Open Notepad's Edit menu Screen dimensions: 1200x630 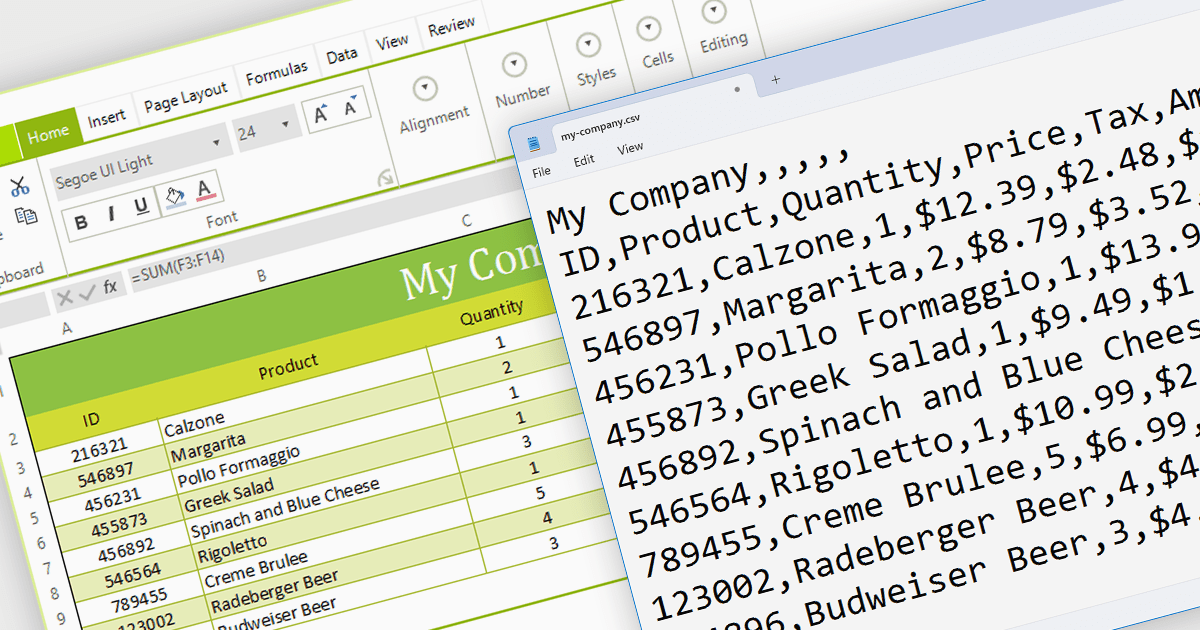coord(584,160)
